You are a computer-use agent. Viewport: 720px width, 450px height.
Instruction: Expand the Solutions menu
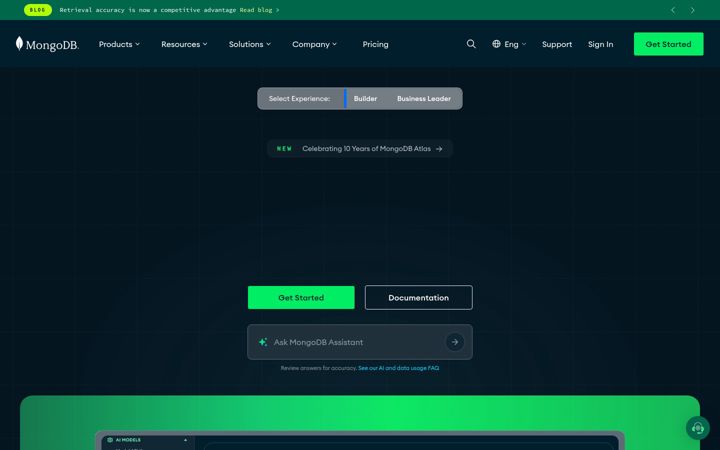tap(250, 45)
